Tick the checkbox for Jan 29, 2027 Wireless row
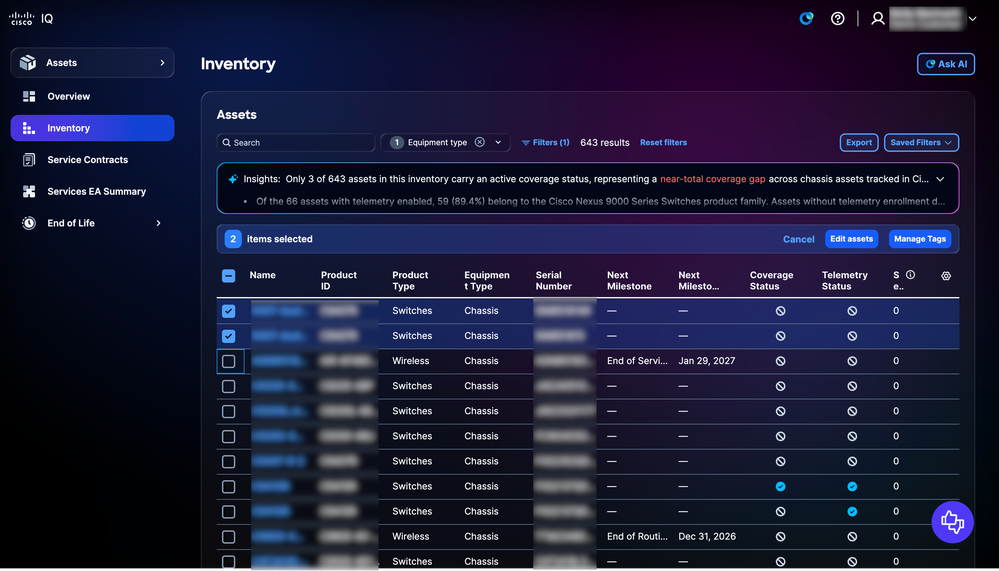 (229, 361)
